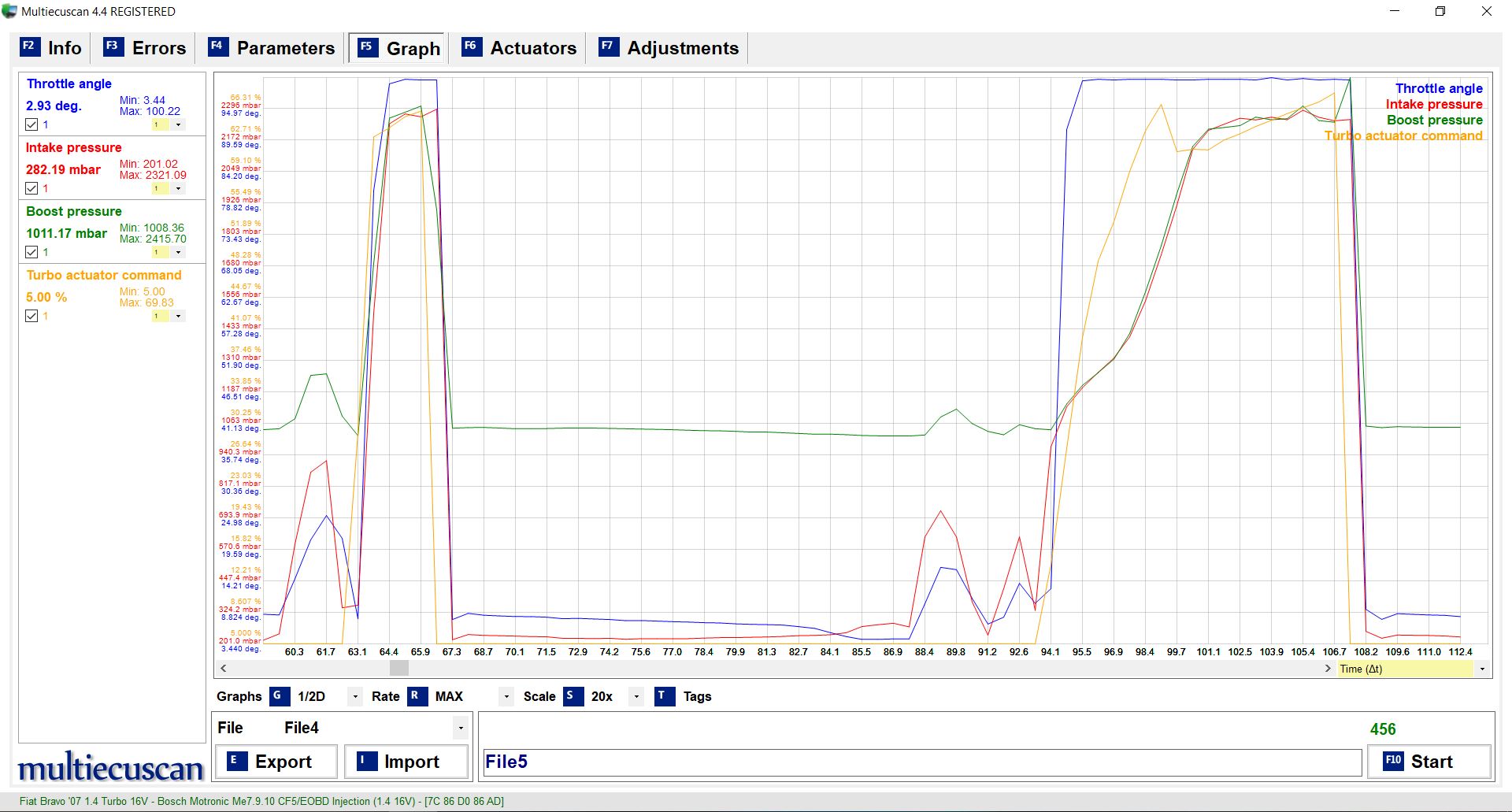Expand the File4 file selector dropdown
The height and width of the screenshot is (812, 1512).
coord(461,728)
